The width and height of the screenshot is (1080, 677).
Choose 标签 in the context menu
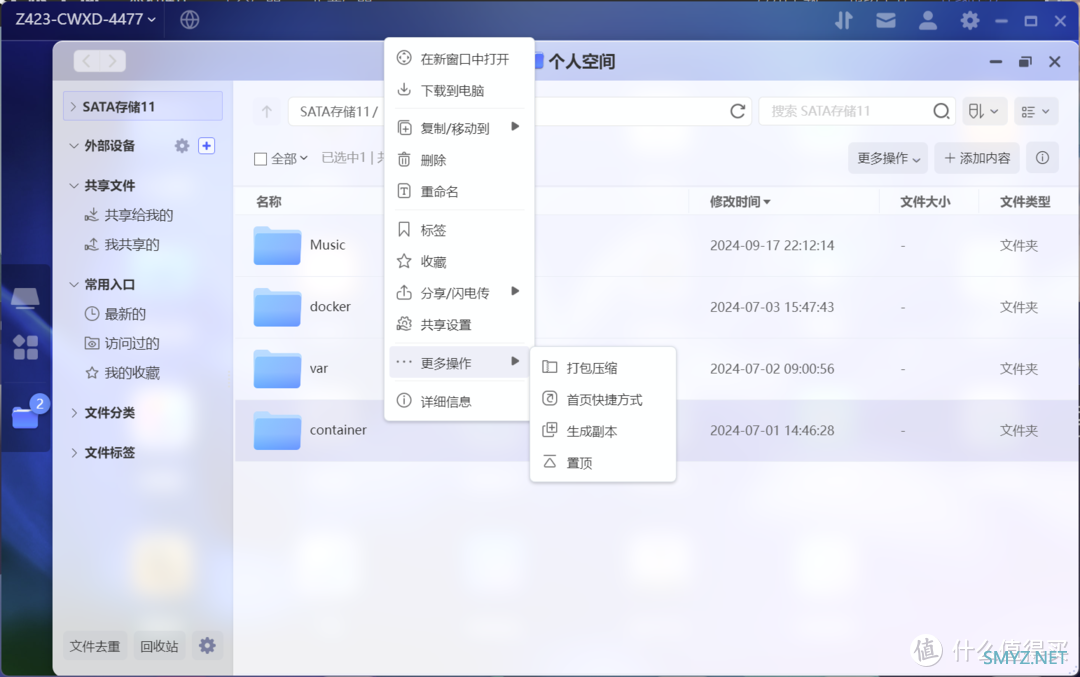click(459, 230)
